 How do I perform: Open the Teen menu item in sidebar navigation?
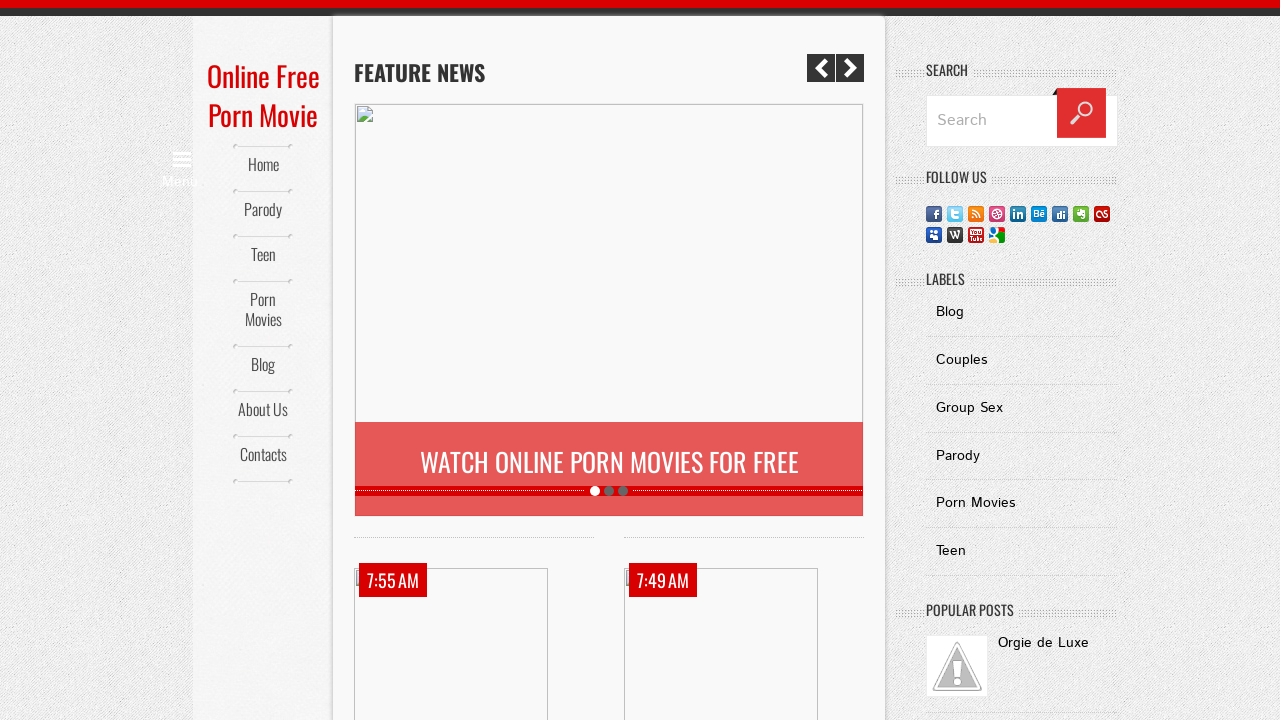coord(263,255)
